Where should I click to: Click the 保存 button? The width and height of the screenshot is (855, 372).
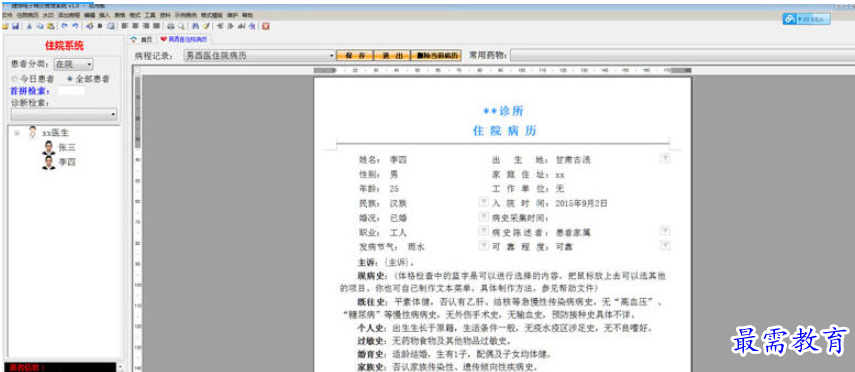point(354,56)
